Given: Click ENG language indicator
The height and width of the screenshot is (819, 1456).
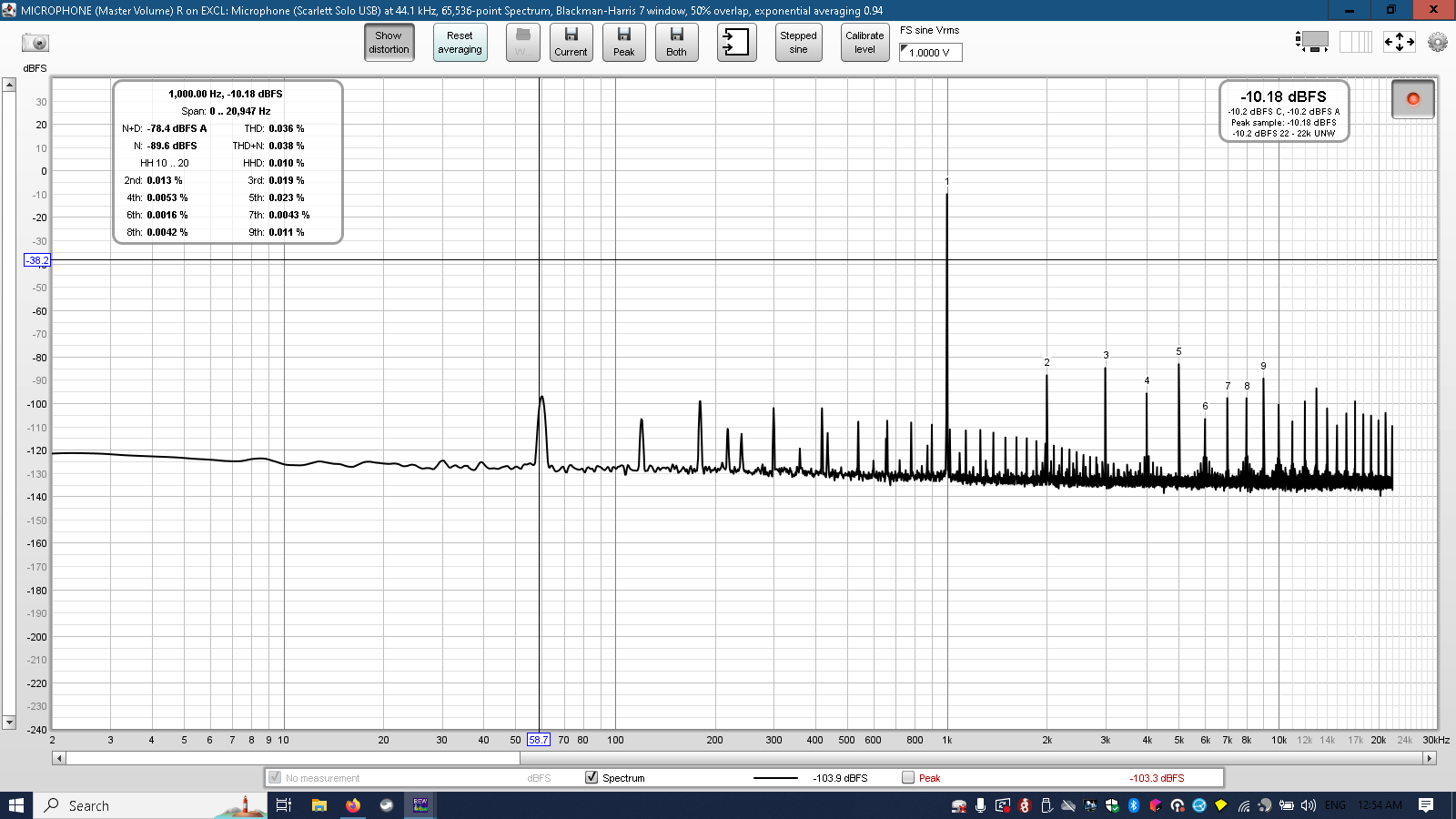Looking at the screenshot, I should pyautogui.click(x=1335, y=805).
